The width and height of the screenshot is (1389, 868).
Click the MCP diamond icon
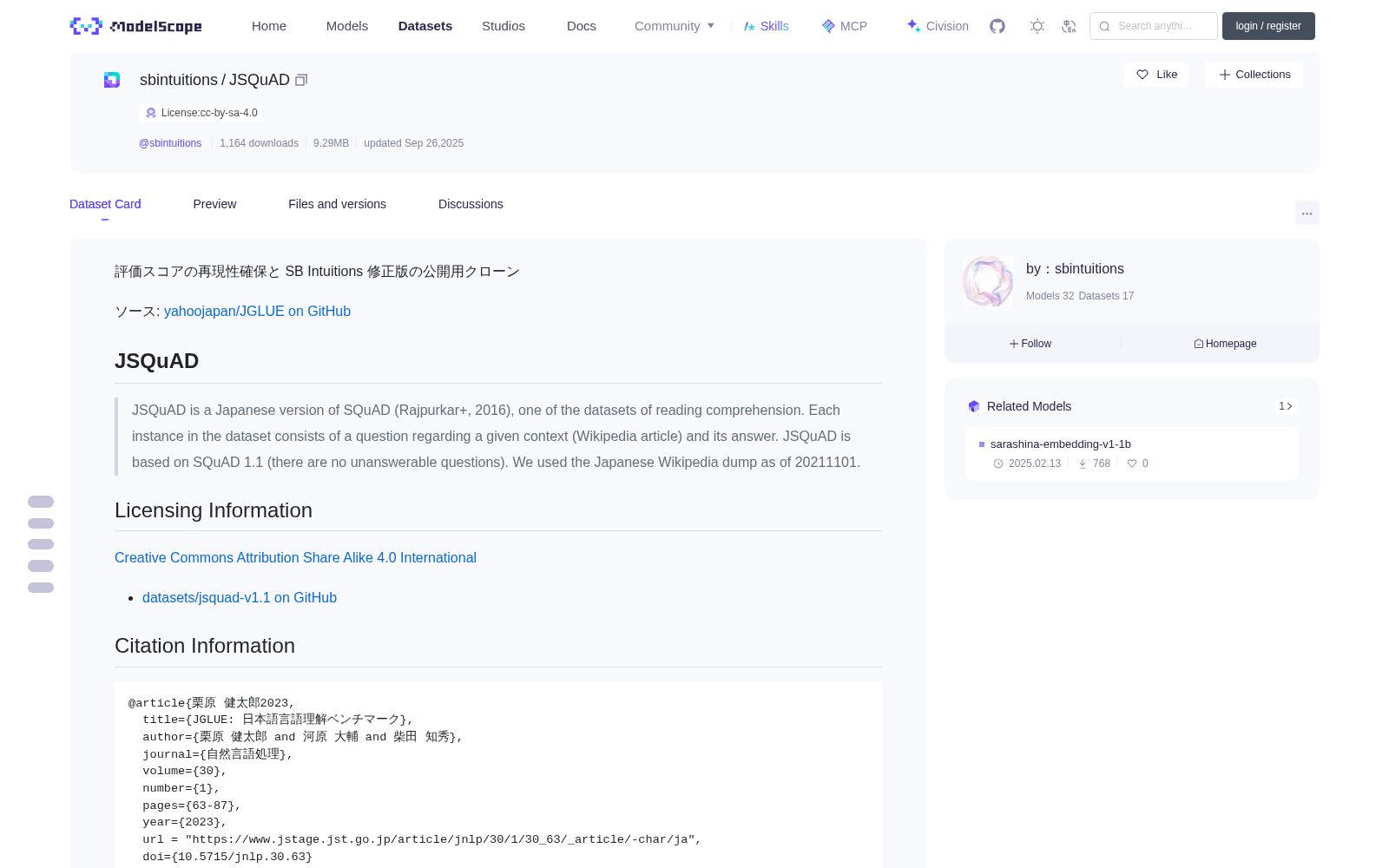(x=828, y=26)
